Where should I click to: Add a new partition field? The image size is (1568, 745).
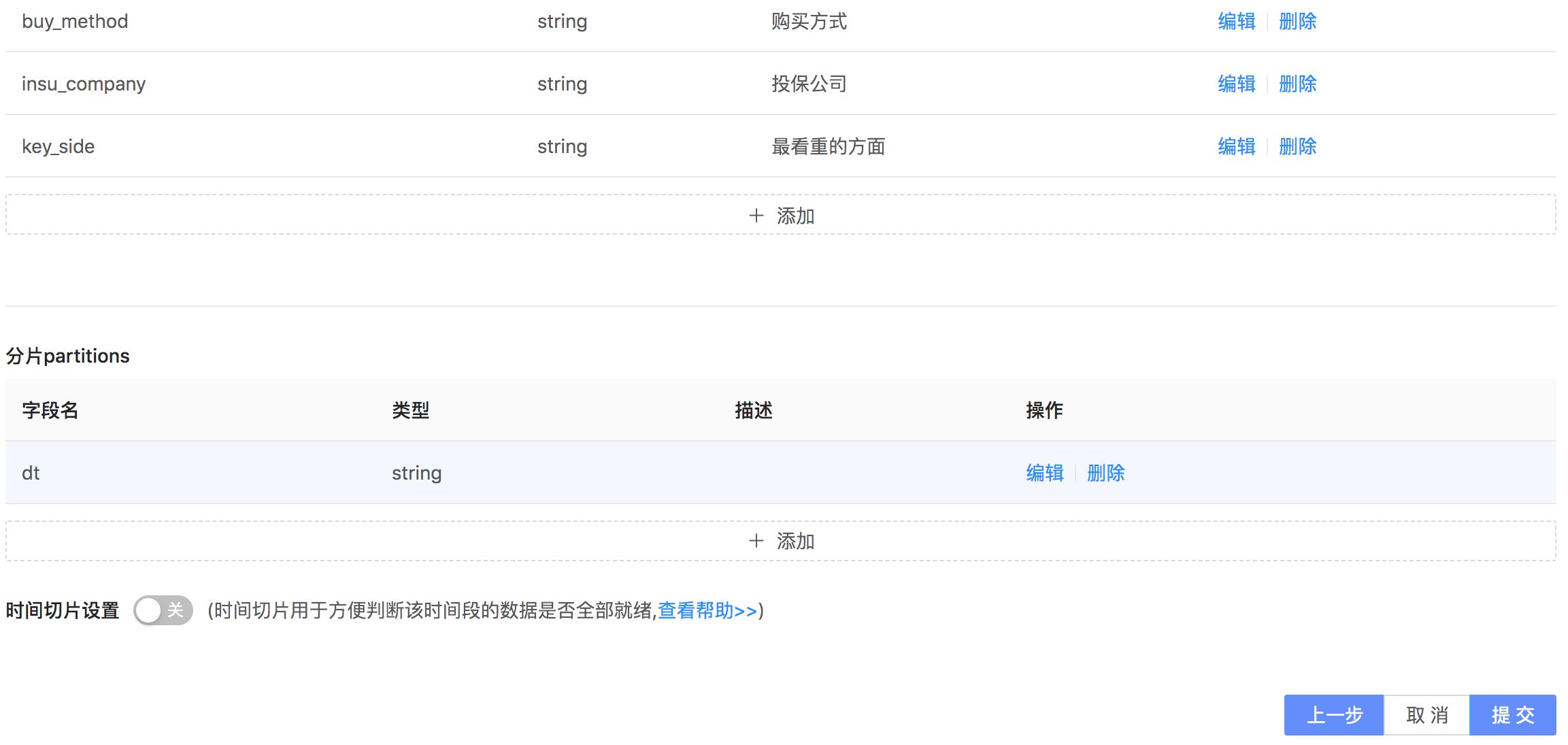pyautogui.click(x=781, y=541)
